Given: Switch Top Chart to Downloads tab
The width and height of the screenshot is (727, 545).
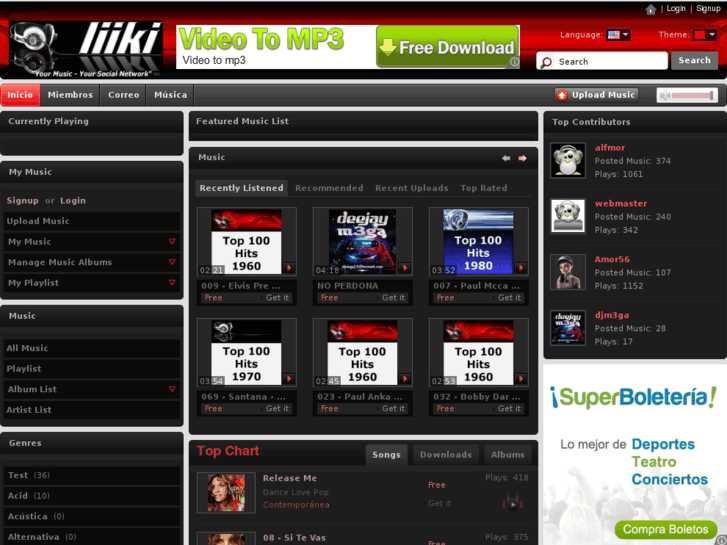Looking at the screenshot, I should point(446,455).
